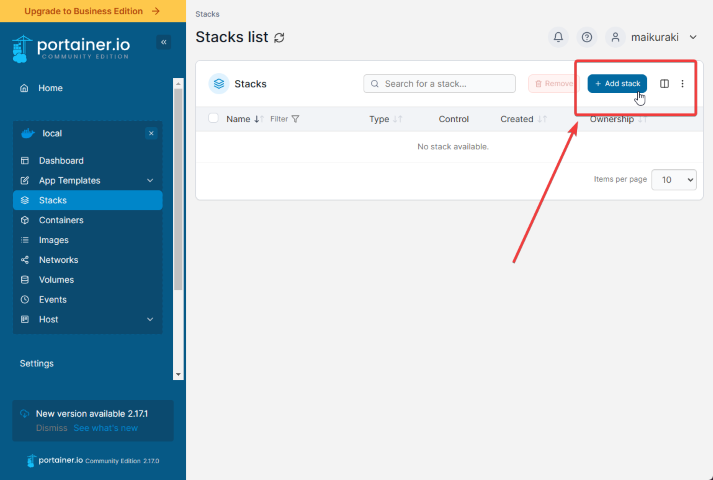Click the sidebar scrollbar up arrow
713x480 pixels.
(x=178, y=84)
